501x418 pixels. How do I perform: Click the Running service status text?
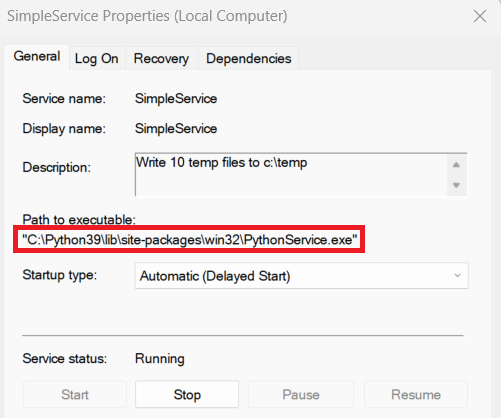click(x=160, y=359)
